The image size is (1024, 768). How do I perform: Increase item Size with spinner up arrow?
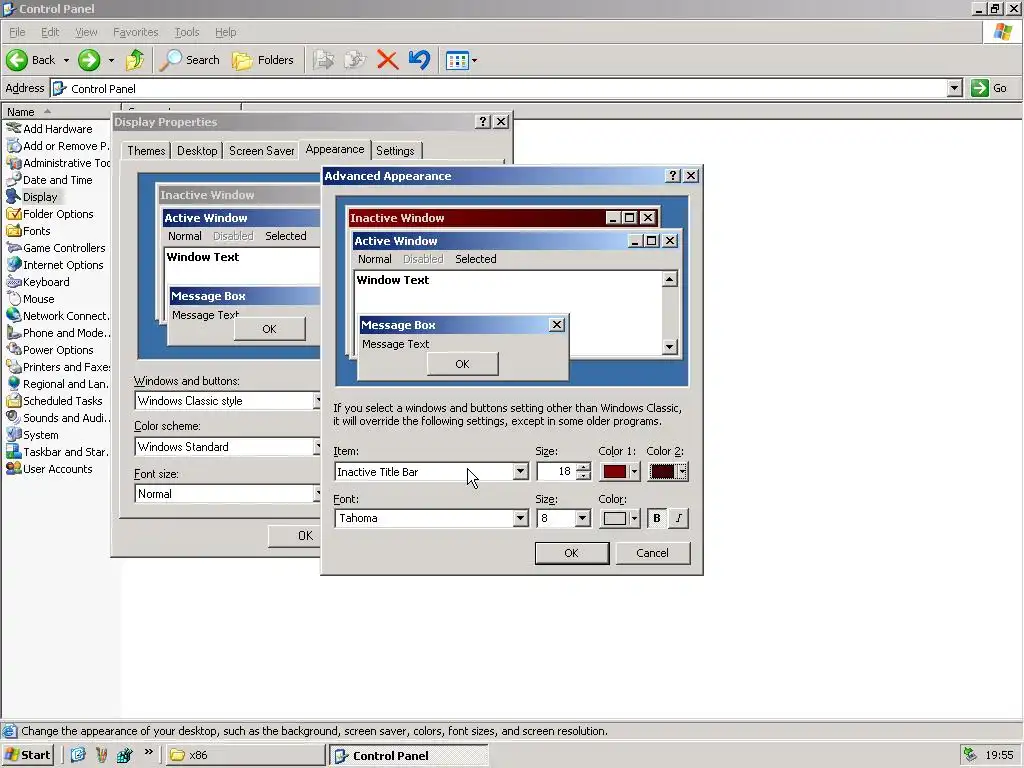[x=583, y=467]
